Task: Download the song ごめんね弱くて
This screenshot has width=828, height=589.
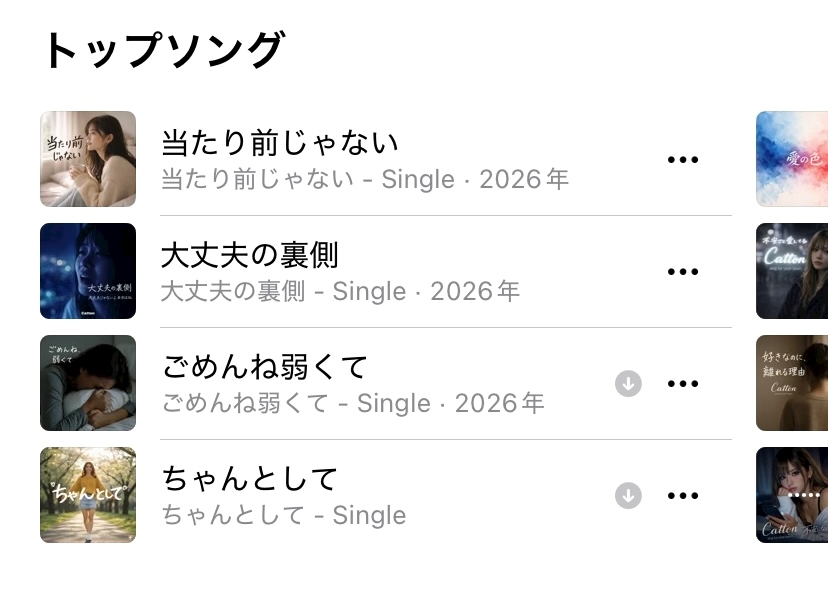Action: [x=628, y=384]
